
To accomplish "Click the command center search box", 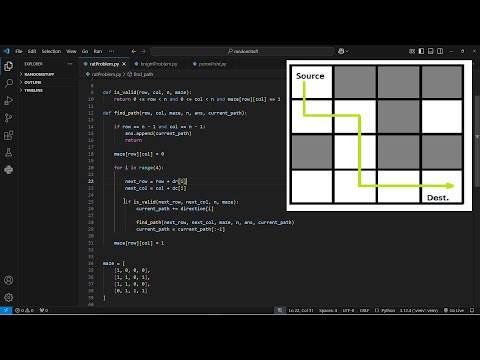I will coord(242,51).
